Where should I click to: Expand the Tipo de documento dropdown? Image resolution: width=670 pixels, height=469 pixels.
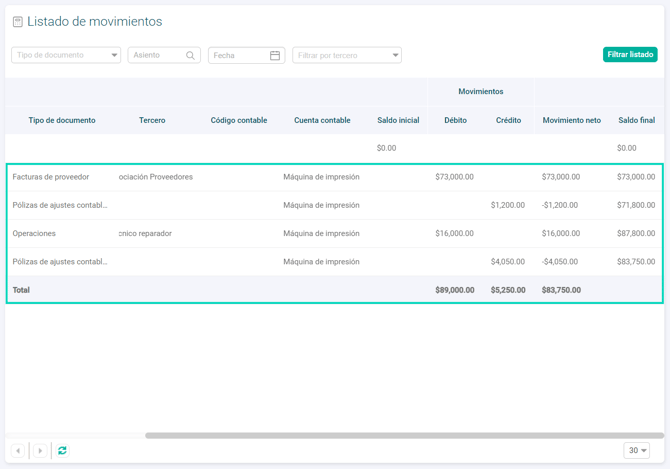point(114,56)
